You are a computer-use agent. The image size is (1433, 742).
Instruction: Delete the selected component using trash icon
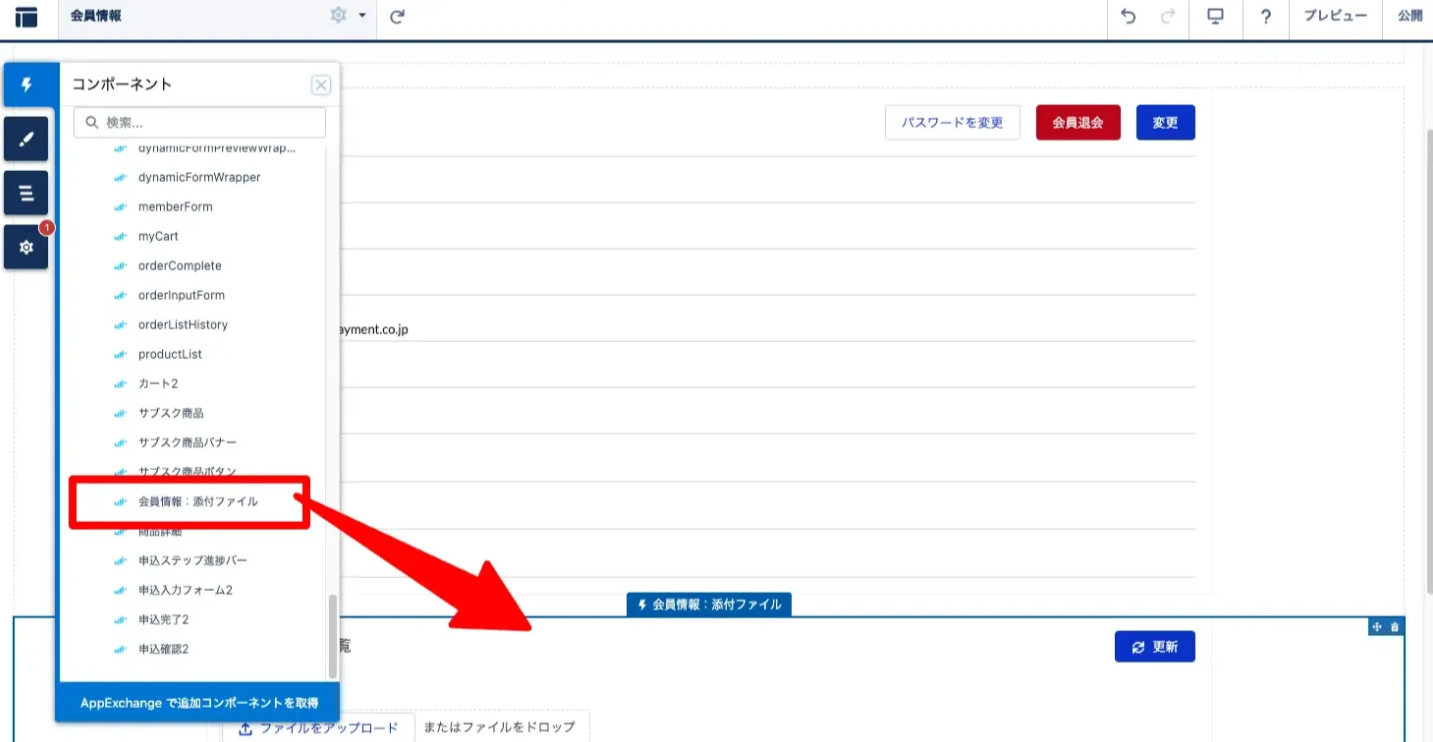pyautogui.click(x=1395, y=627)
